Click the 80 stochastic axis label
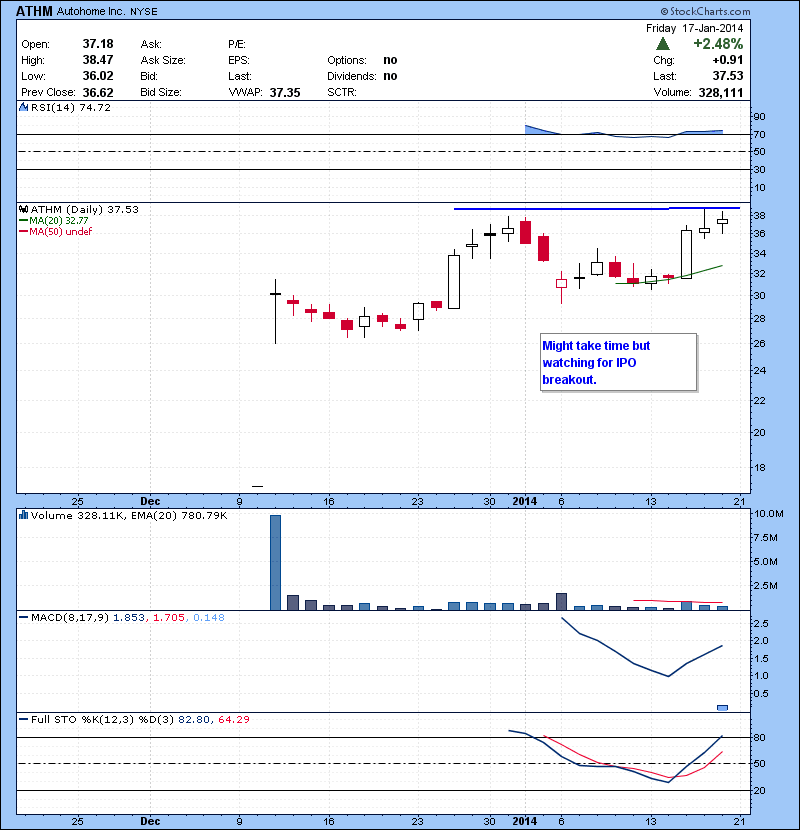This screenshot has width=800, height=830. [759, 737]
